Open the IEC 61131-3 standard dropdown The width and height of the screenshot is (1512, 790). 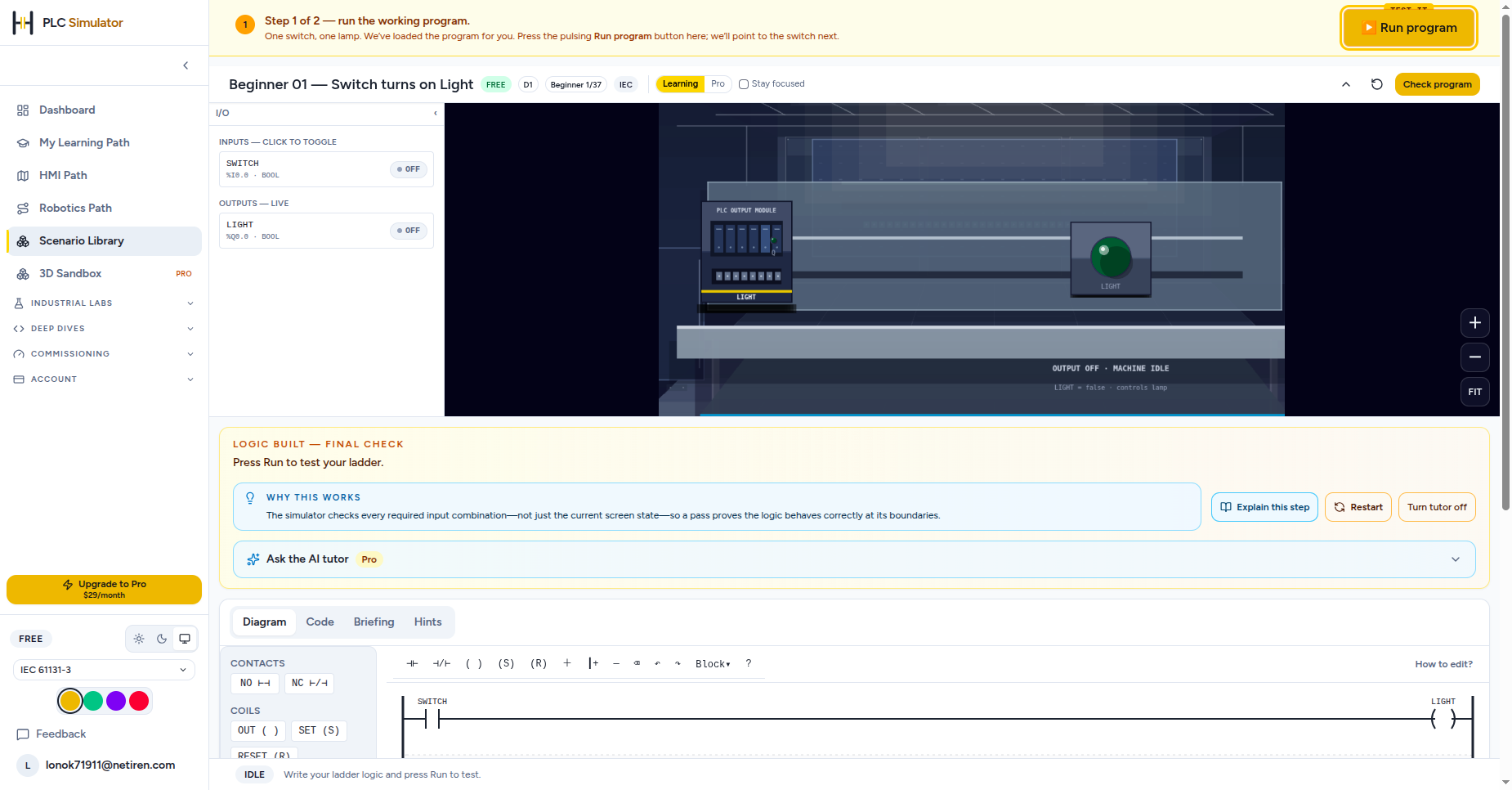tap(104, 670)
